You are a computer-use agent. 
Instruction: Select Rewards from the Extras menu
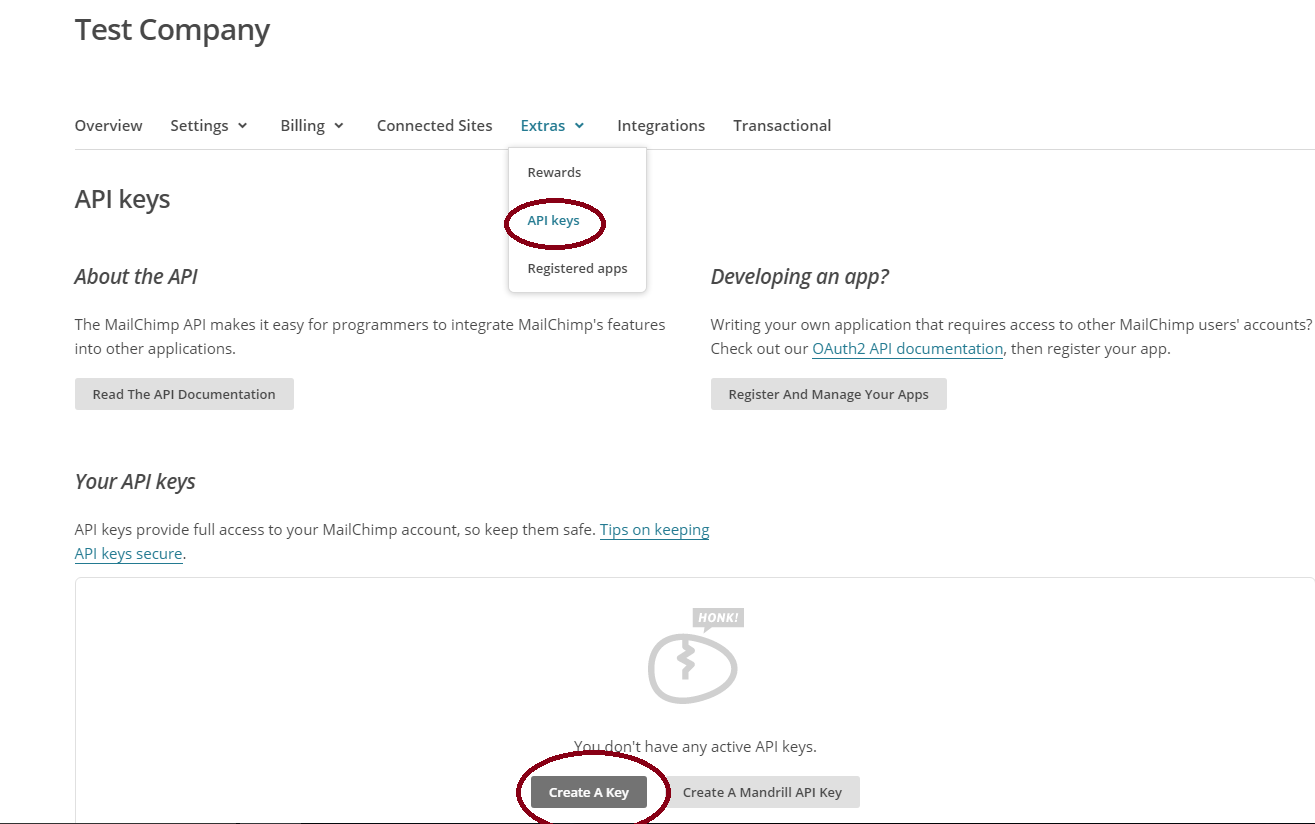click(x=554, y=172)
